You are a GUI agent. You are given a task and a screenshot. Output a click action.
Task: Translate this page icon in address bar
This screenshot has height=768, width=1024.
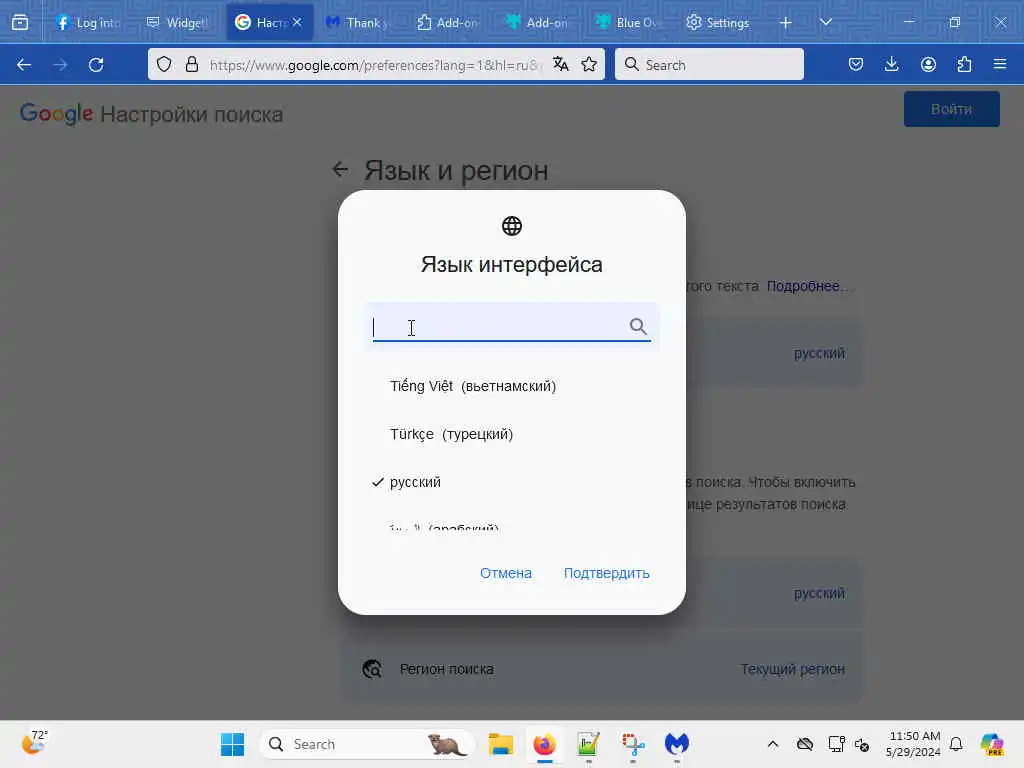[x=561, y=64]
